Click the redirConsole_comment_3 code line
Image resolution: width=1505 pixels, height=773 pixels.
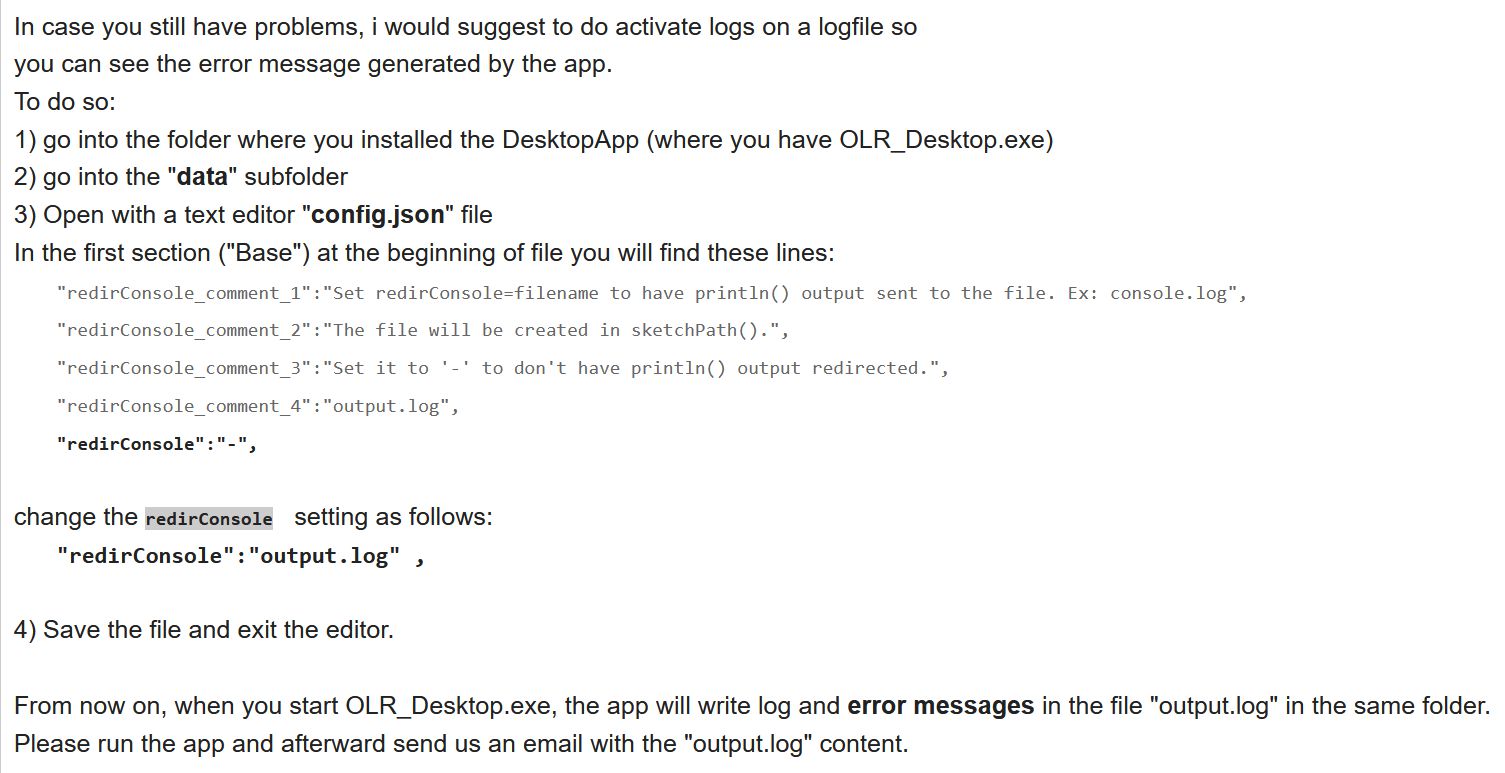(502, 368)
